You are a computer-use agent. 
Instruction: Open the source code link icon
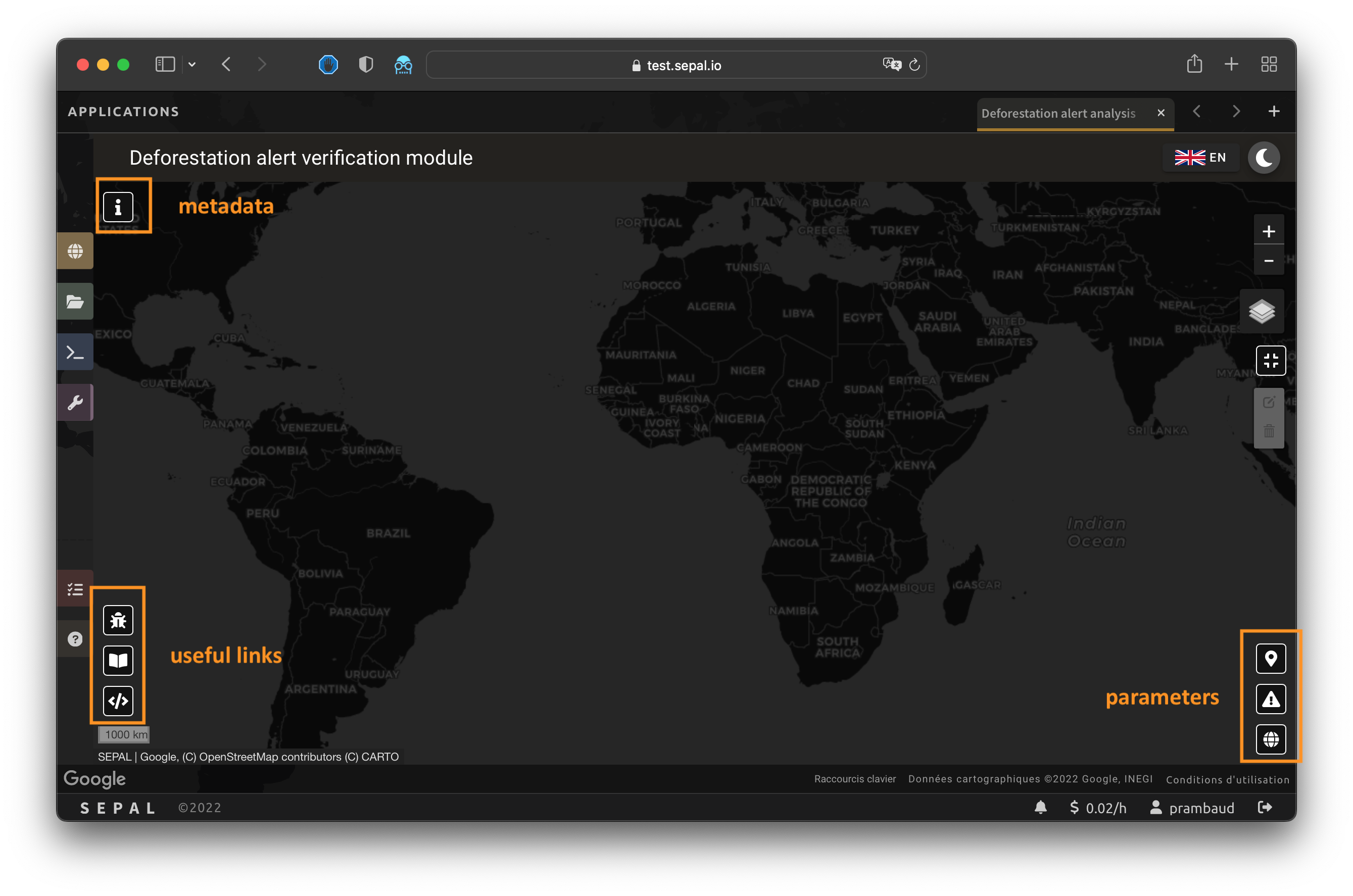118,701
